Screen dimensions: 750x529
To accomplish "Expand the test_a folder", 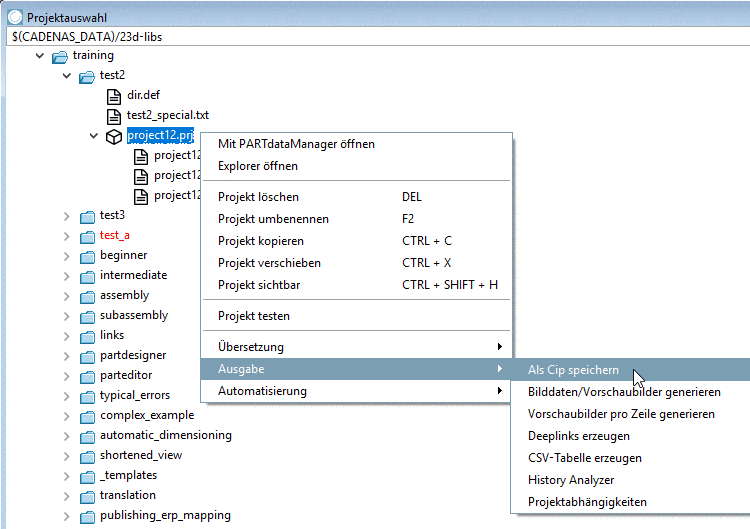I will (x=66, y=236).
